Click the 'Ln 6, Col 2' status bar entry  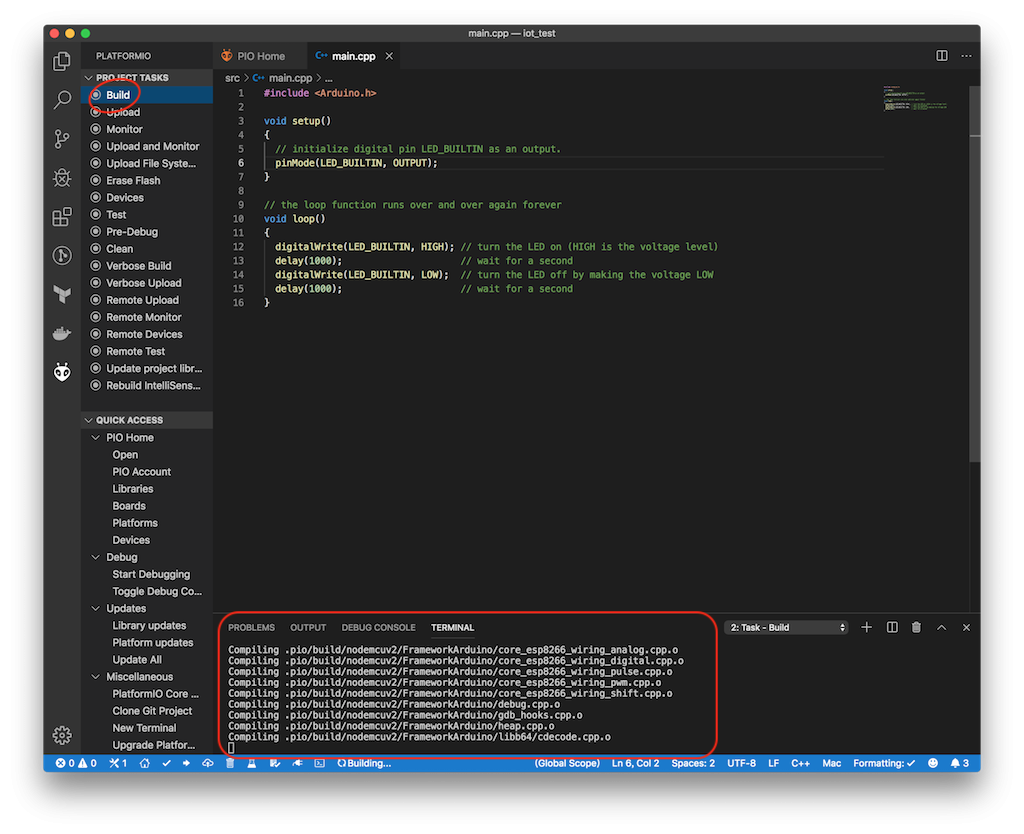(635, 763)
